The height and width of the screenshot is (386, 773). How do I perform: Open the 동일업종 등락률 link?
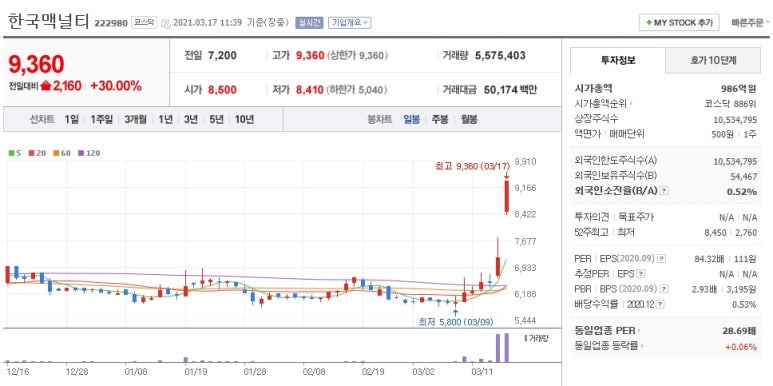coord(609,346)
